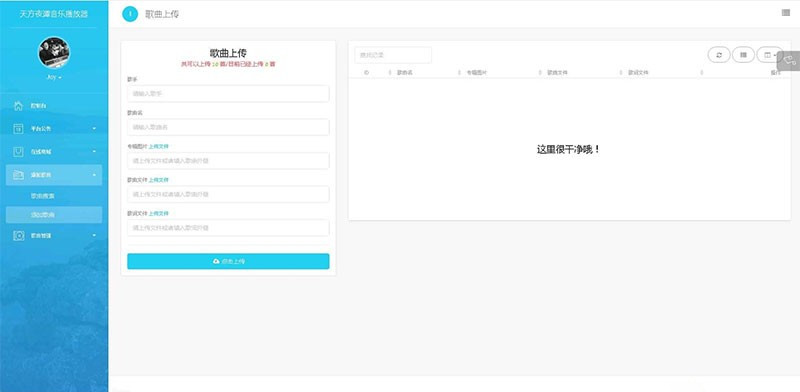Click the 上传文件 link beside album image label
The height and width of the screenshot is (392, 800).
(159, 146)
